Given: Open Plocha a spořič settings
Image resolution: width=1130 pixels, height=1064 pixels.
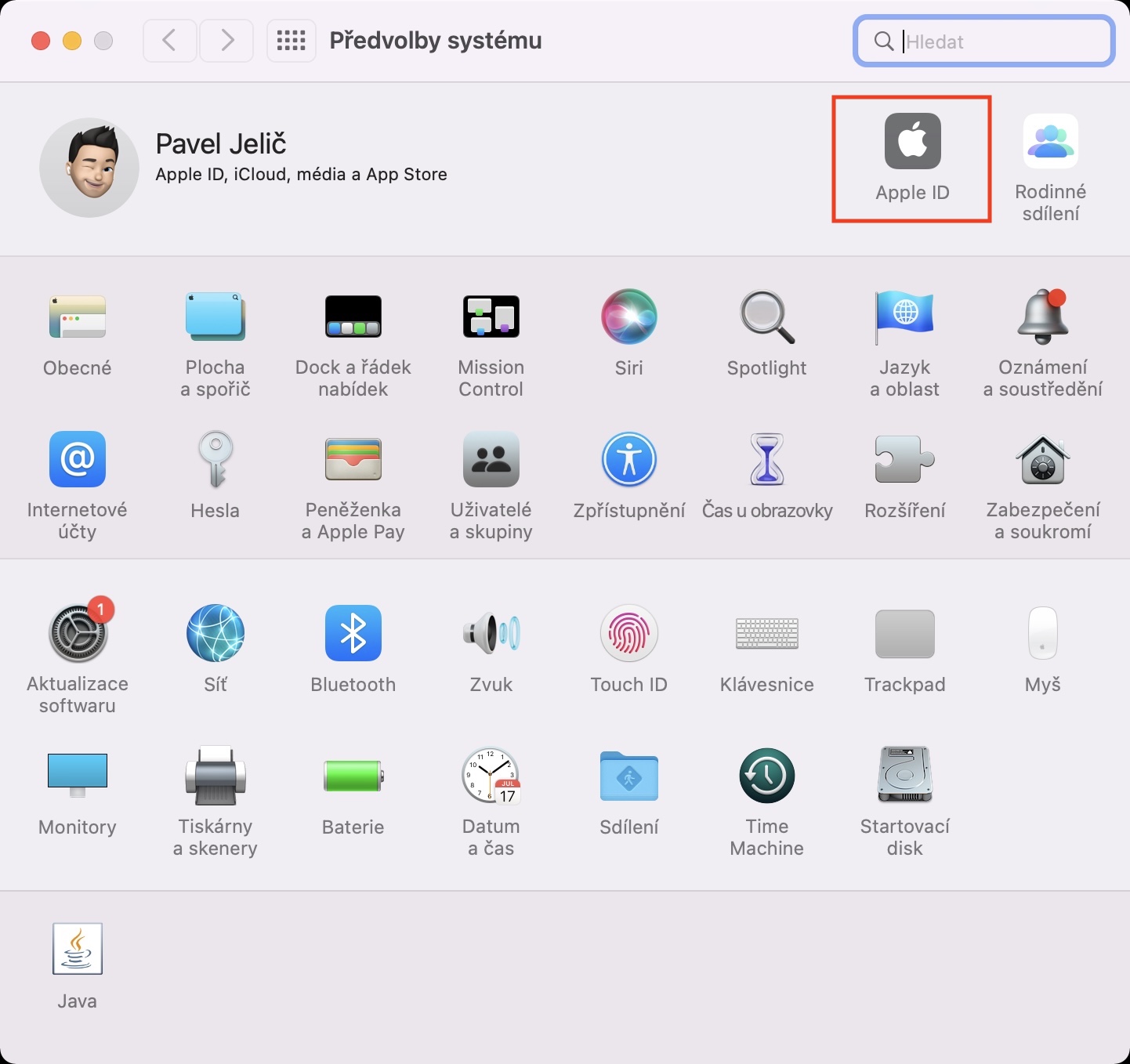Looking at the screenshot, I should (215, 344).
